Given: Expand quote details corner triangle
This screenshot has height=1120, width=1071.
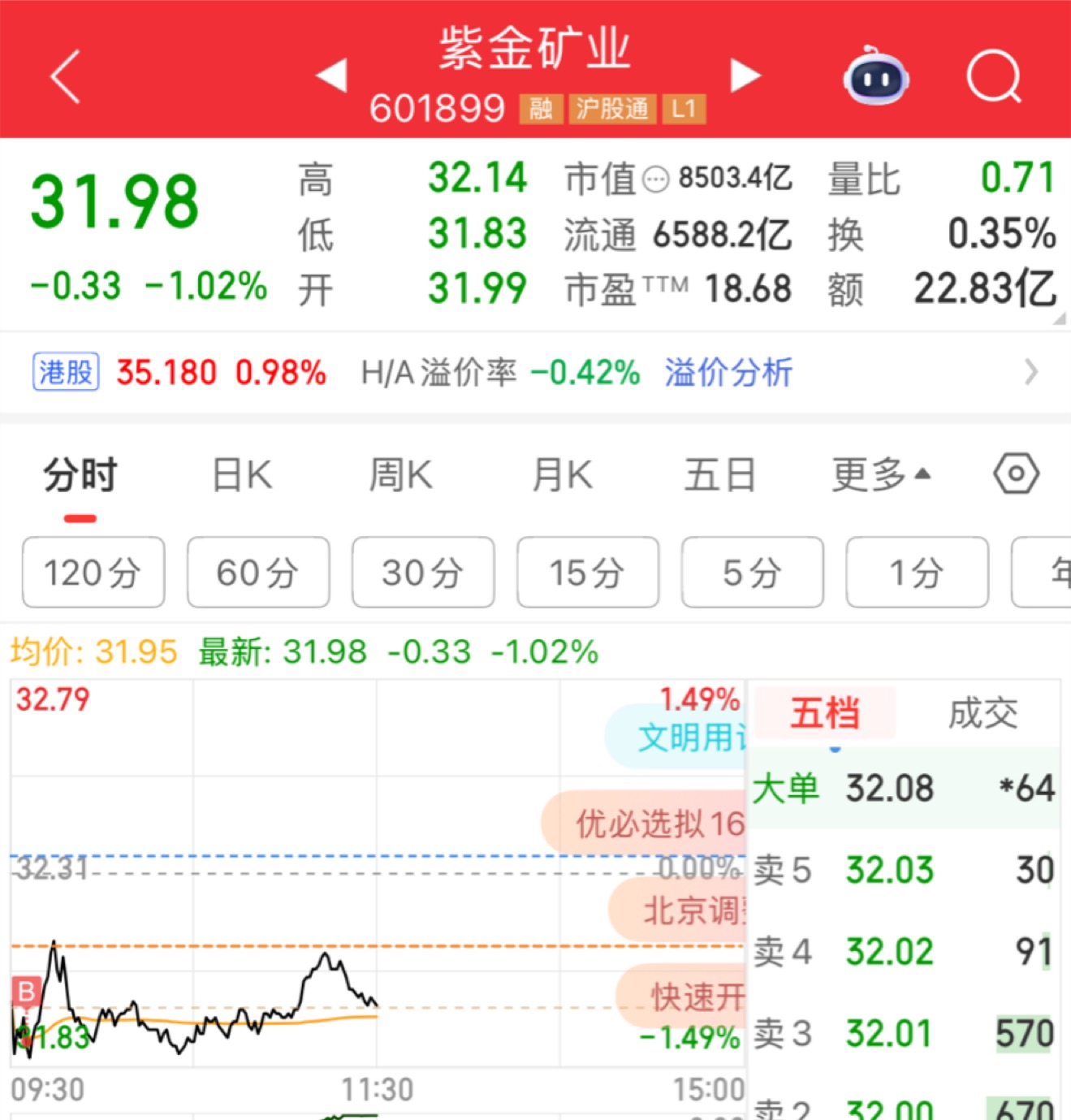Looking at the screenshot, I should tap(1060, 319).
